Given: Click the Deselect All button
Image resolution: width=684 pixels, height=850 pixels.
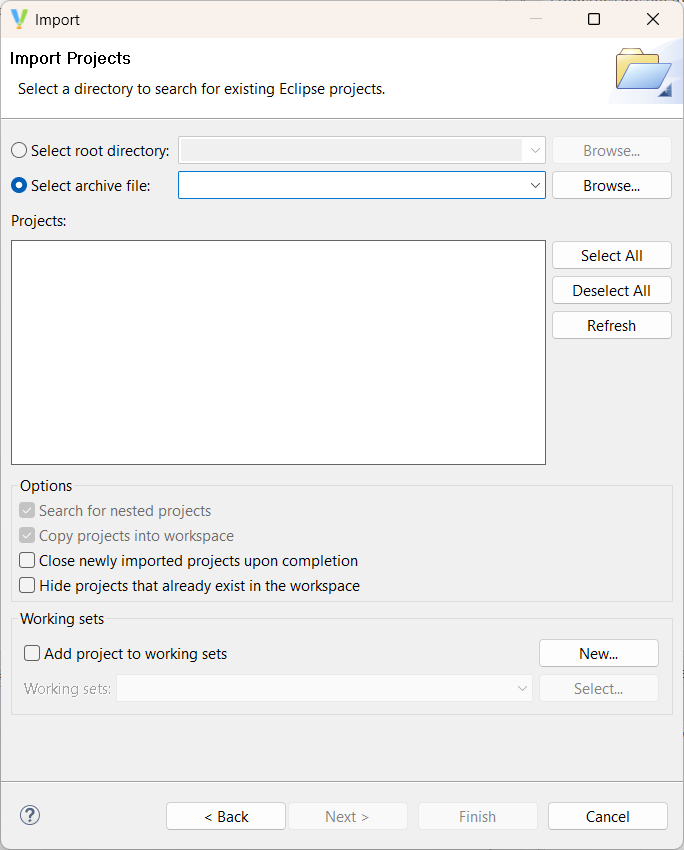Looking at the screenshot, I should [611, 290].
